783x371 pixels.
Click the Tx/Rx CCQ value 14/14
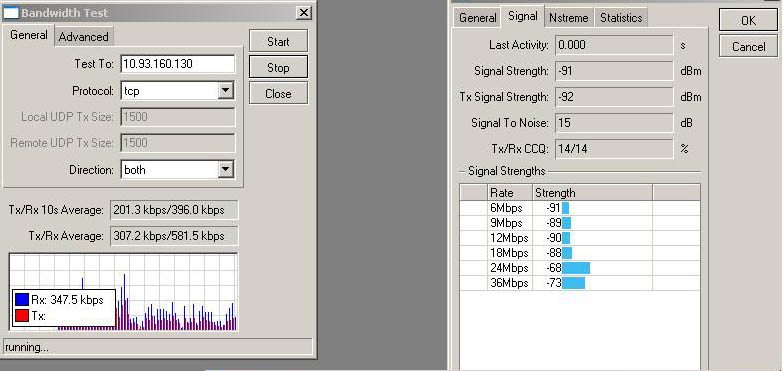coord(614,149)
